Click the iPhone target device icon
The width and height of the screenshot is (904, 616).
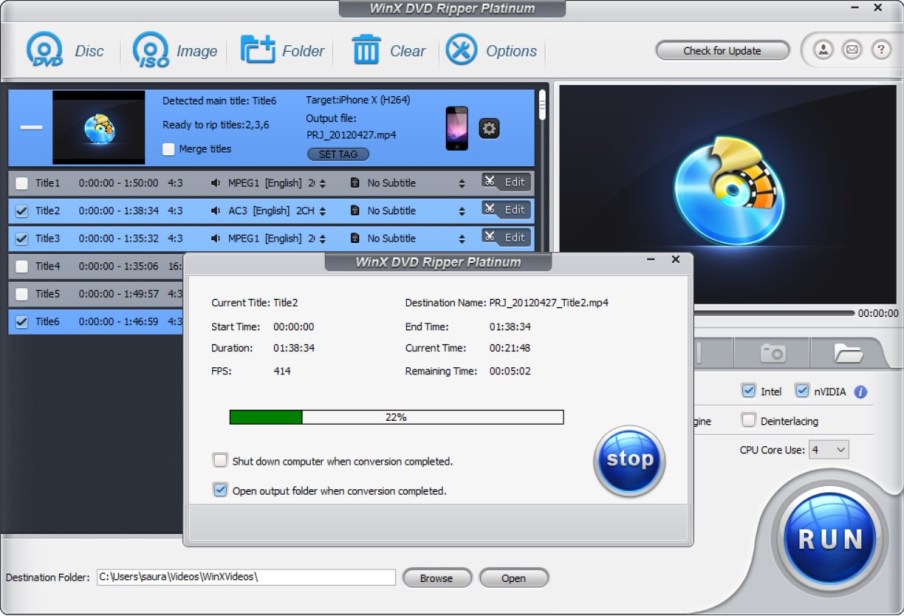[457, 128]
